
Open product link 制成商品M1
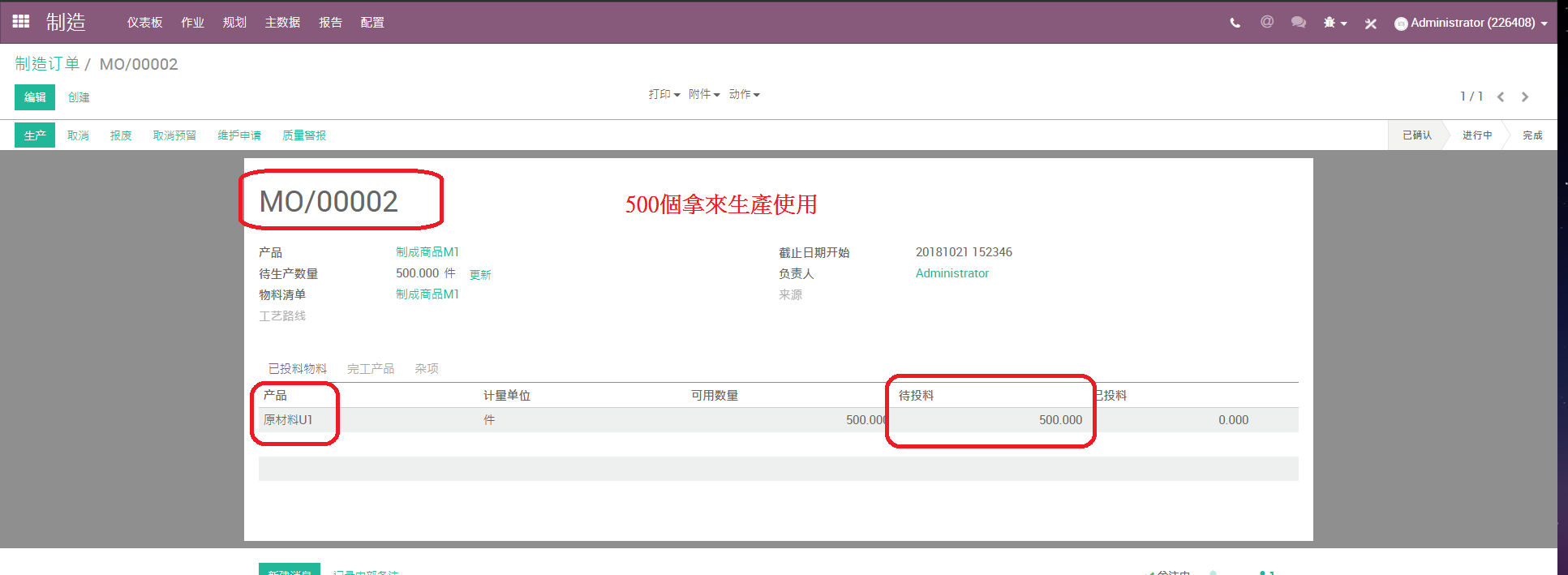click(x=427, y=252)
